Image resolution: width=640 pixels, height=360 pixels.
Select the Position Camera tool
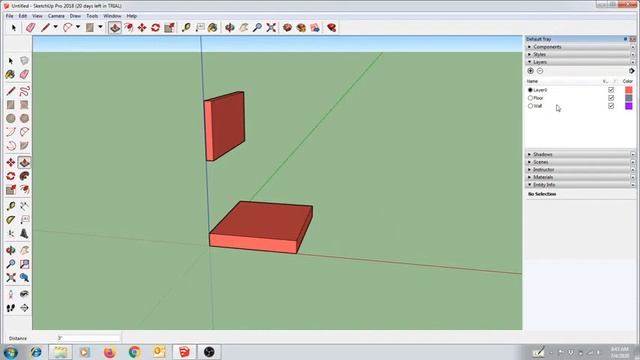pyautogui.click(x=11, y=294)
